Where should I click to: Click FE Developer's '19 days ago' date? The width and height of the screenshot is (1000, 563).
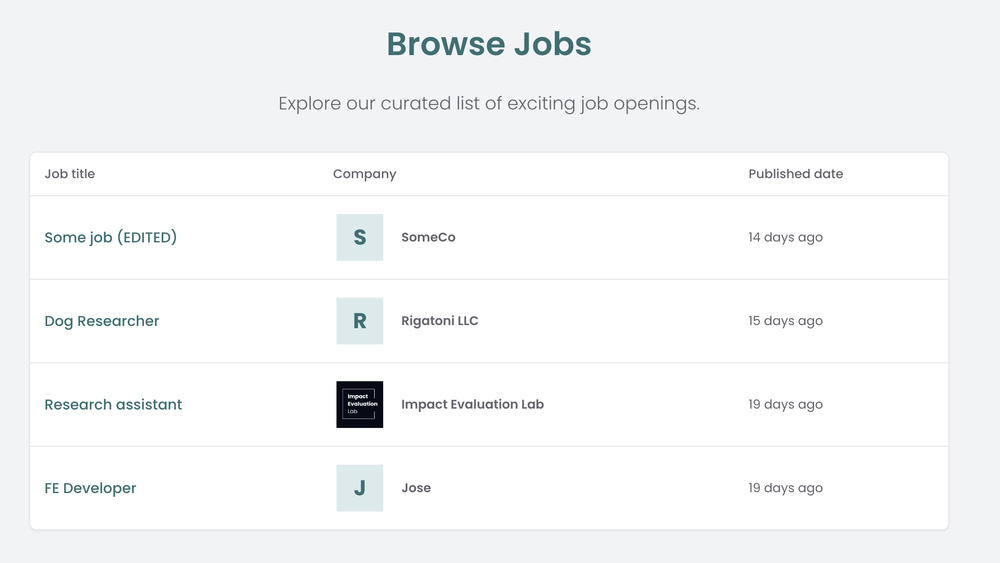pos(785,488)
